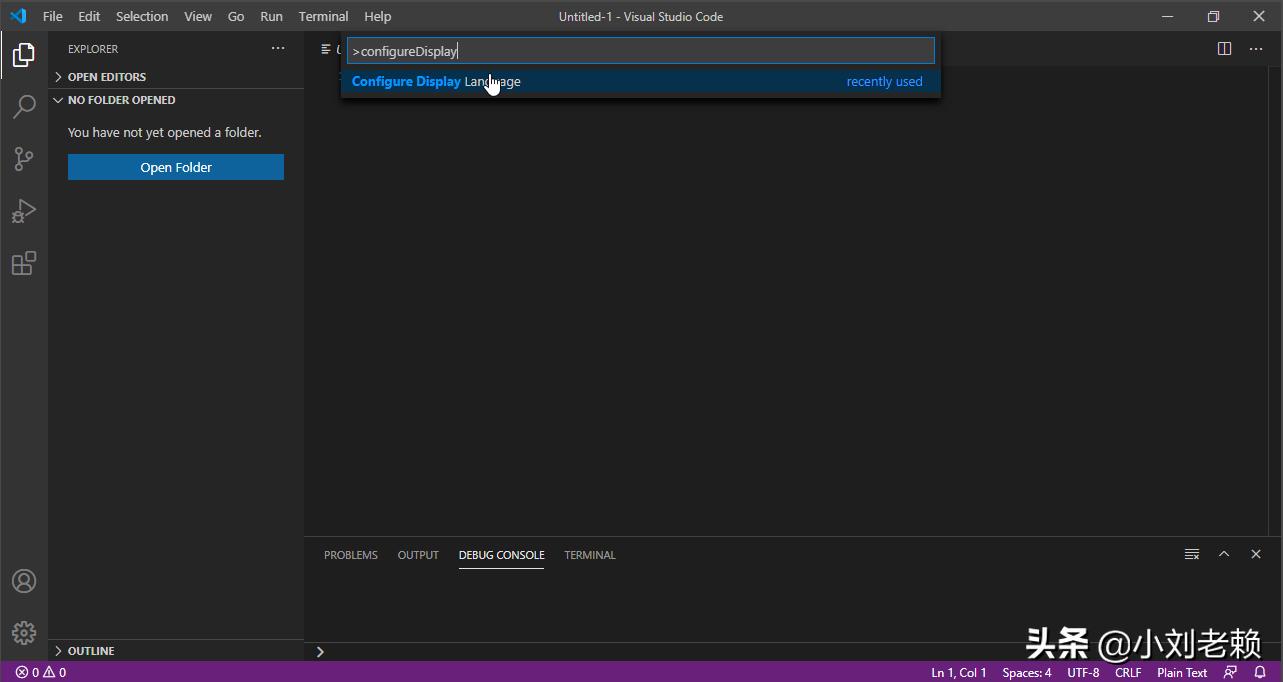Toggle the debug console filter icon
The height and width of the screenshot is (682, 1283).
click(1191, 553)
